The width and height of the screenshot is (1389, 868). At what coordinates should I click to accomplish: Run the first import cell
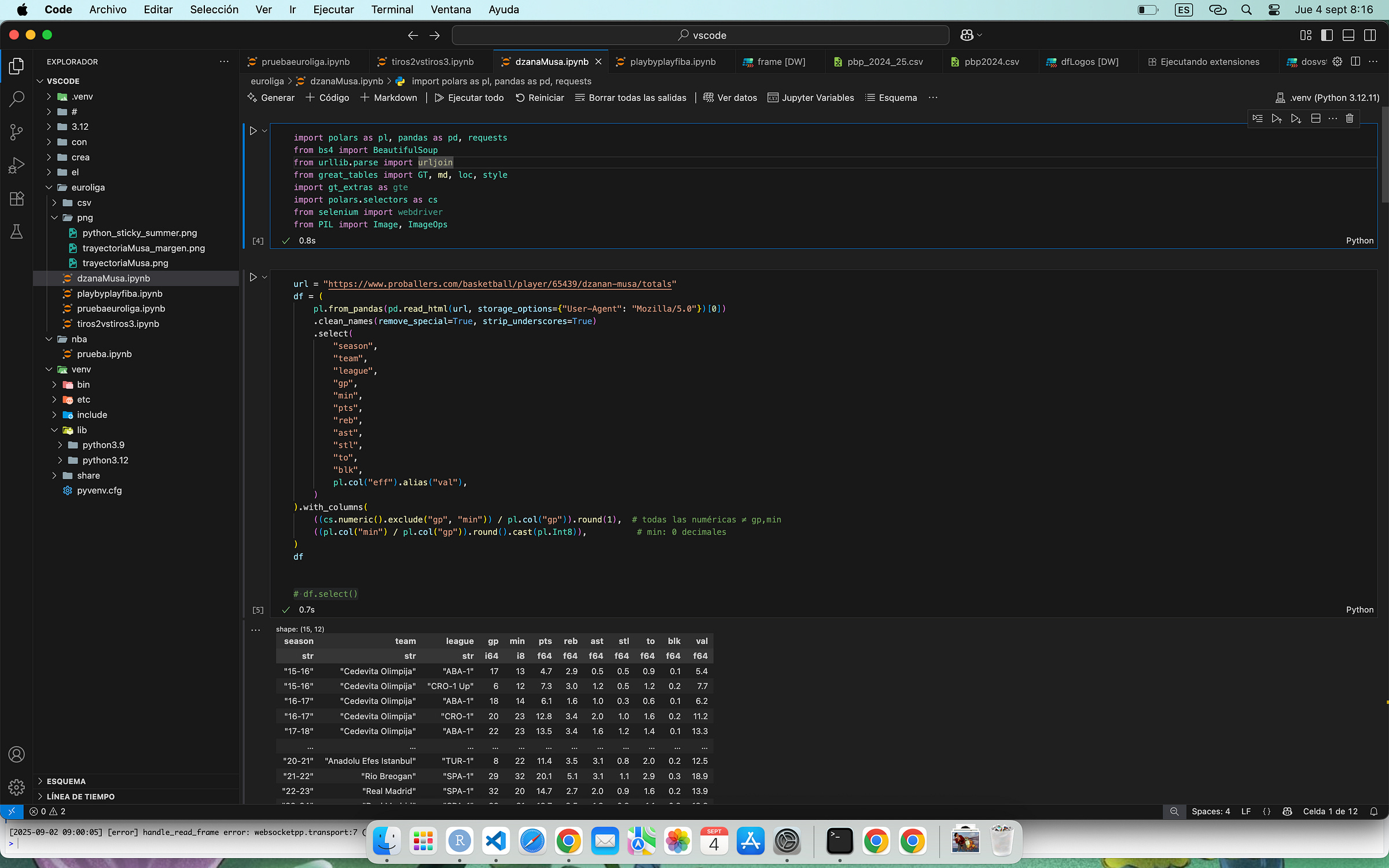point(253,131)
